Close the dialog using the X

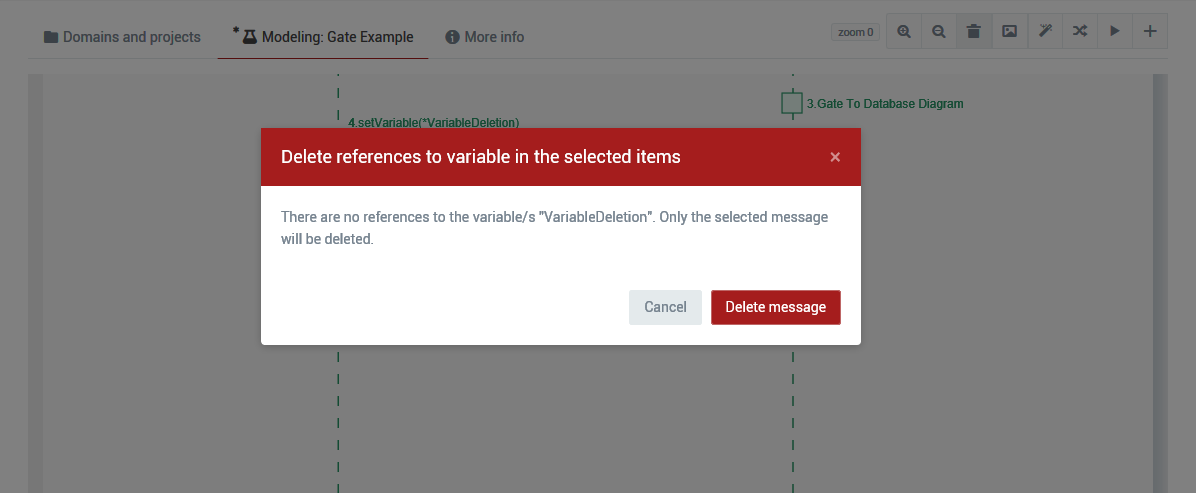(835, 157)
